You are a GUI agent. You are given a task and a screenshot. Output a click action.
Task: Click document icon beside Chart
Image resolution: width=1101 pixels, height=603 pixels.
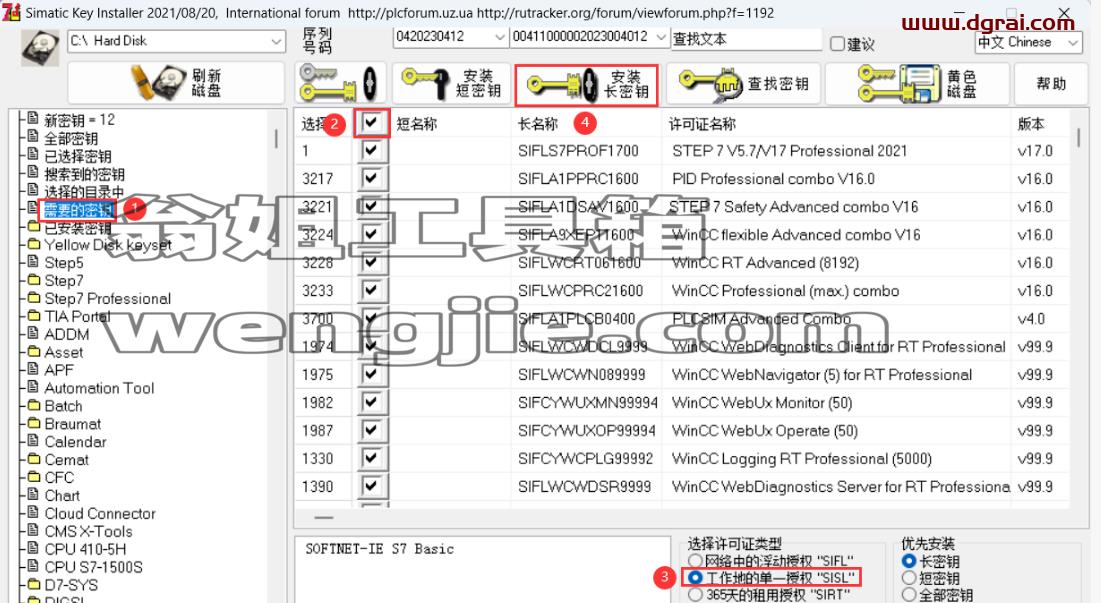(33, 494)
